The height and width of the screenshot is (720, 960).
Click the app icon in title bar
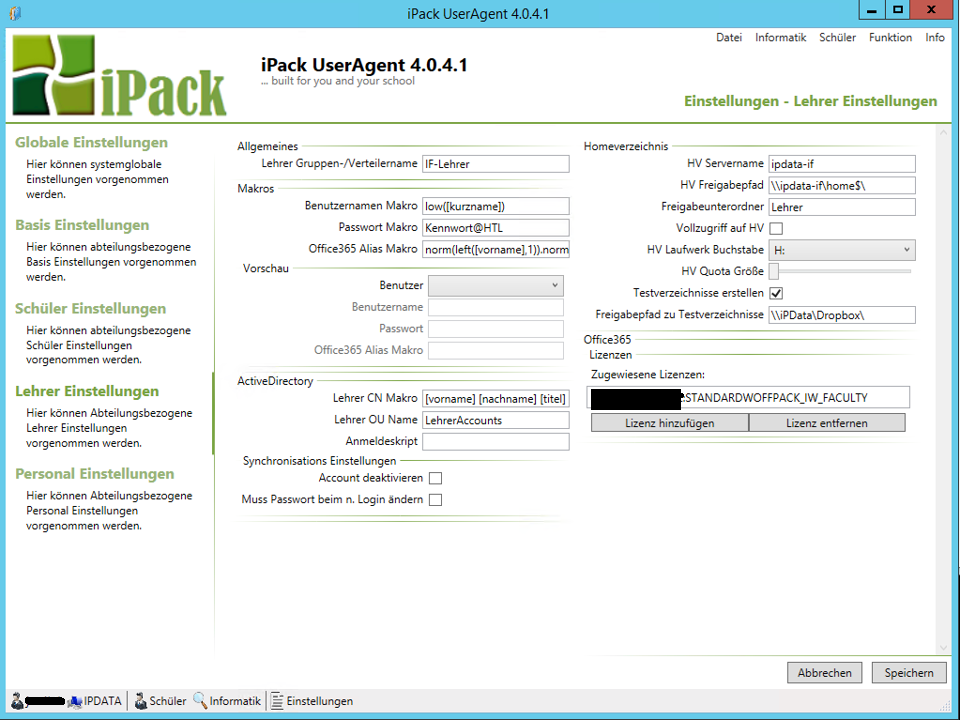13,13
